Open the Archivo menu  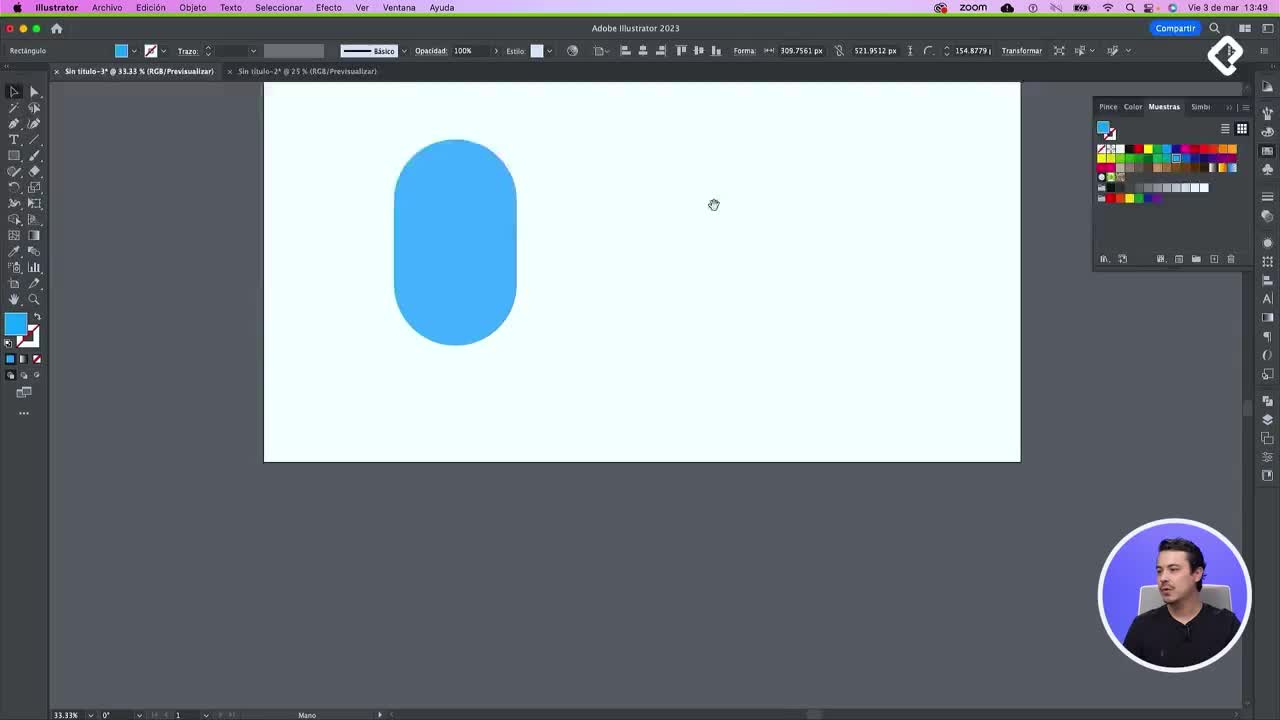[x=107, y=7]
